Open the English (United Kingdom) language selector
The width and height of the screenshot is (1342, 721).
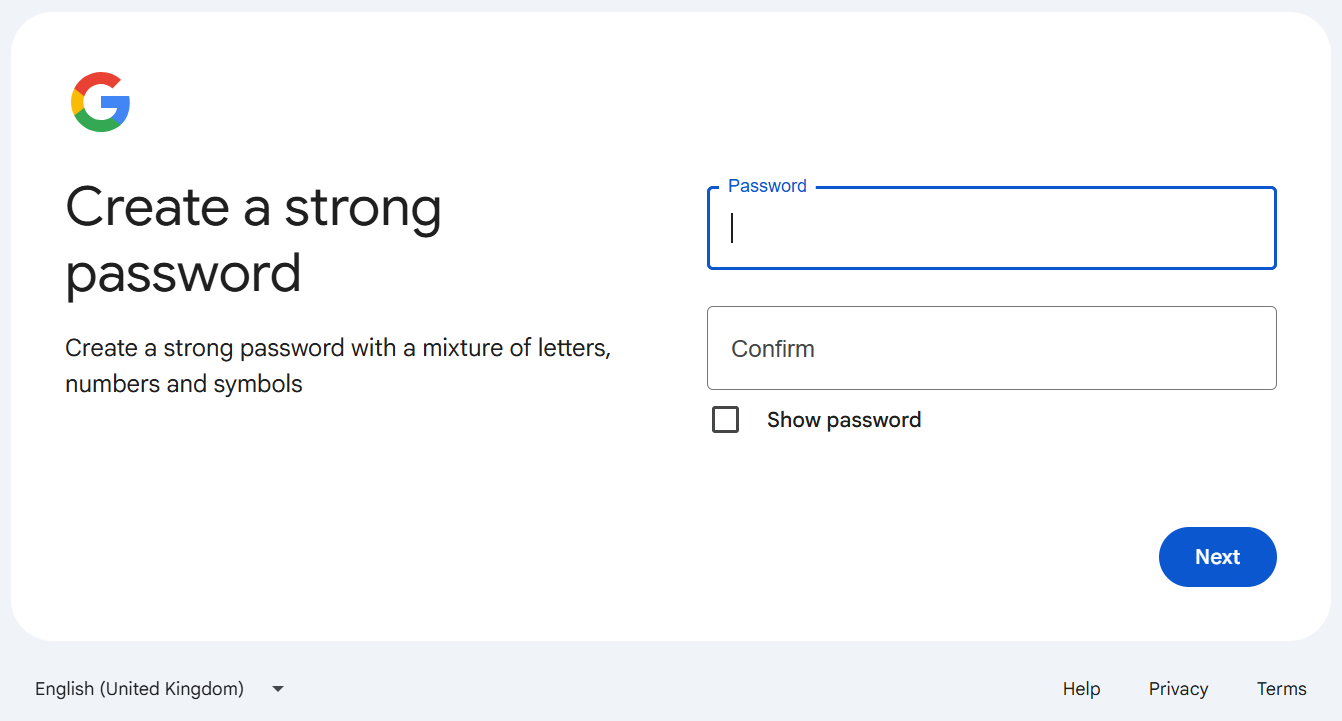(160, 689)
